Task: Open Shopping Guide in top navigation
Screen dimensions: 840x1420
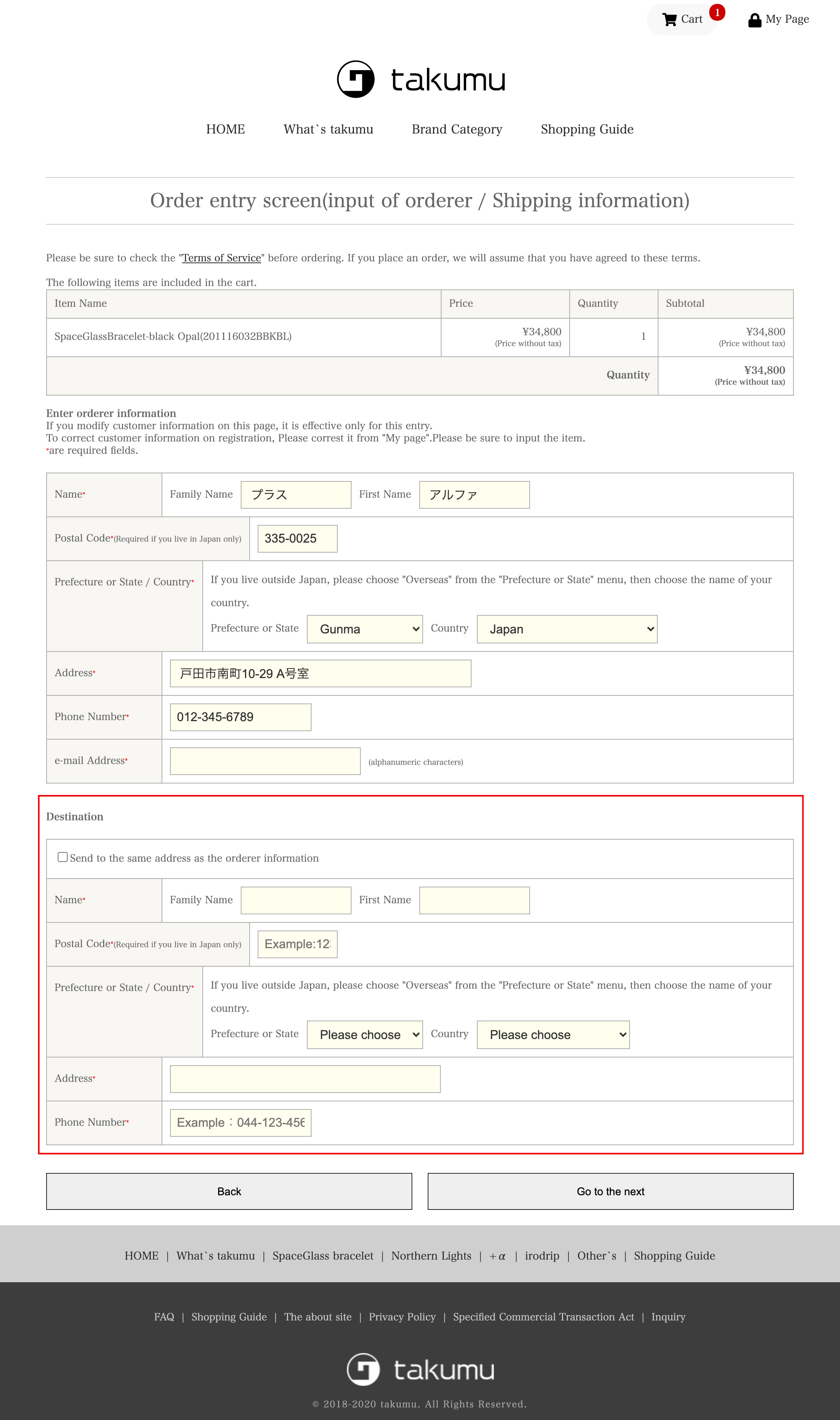Action: tap(587, 129)
